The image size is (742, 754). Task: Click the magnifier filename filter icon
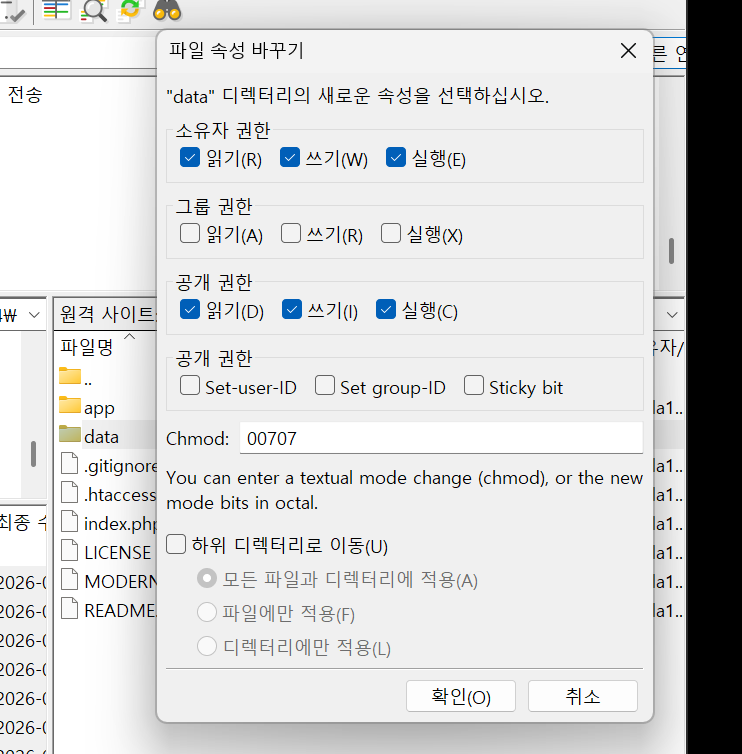click(93, 10)
